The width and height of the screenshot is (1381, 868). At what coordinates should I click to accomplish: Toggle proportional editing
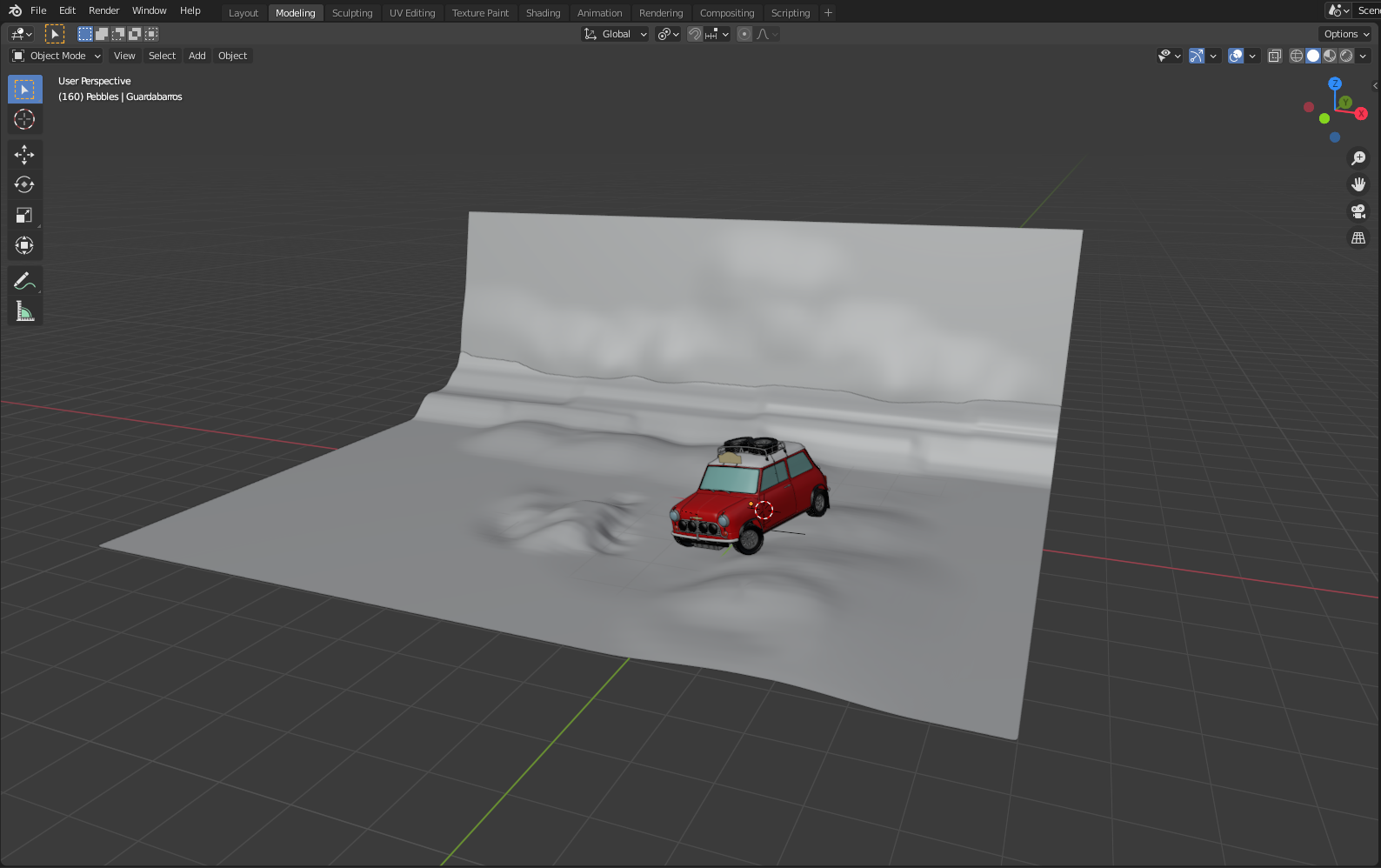pyautogui.click(x=744, y=34)
